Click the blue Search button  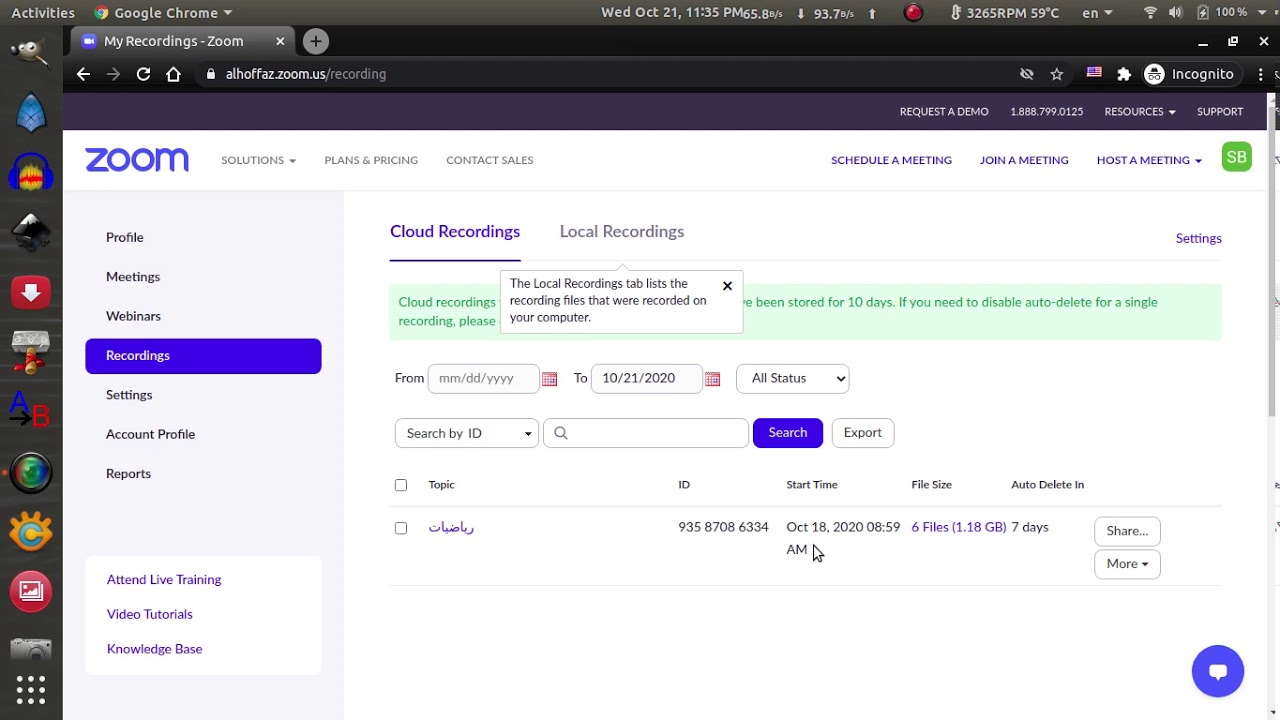point(787,433)
